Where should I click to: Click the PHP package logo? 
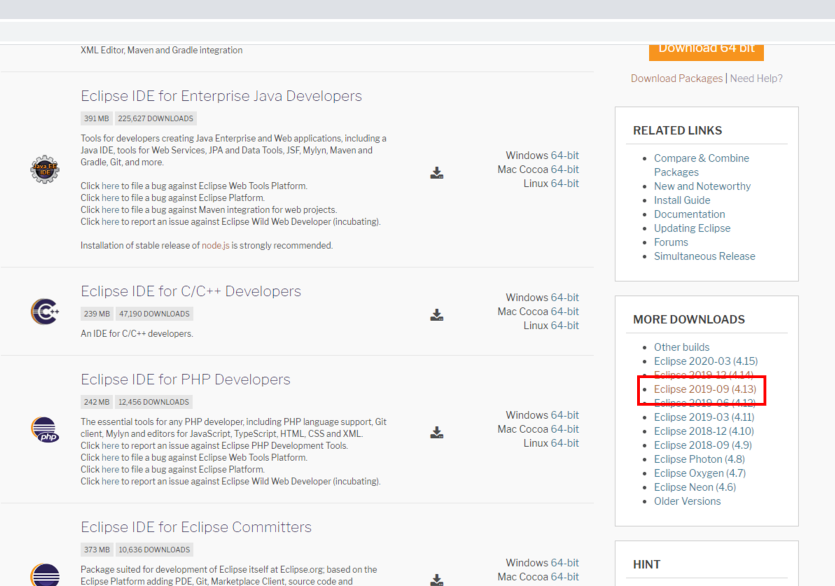45,429
